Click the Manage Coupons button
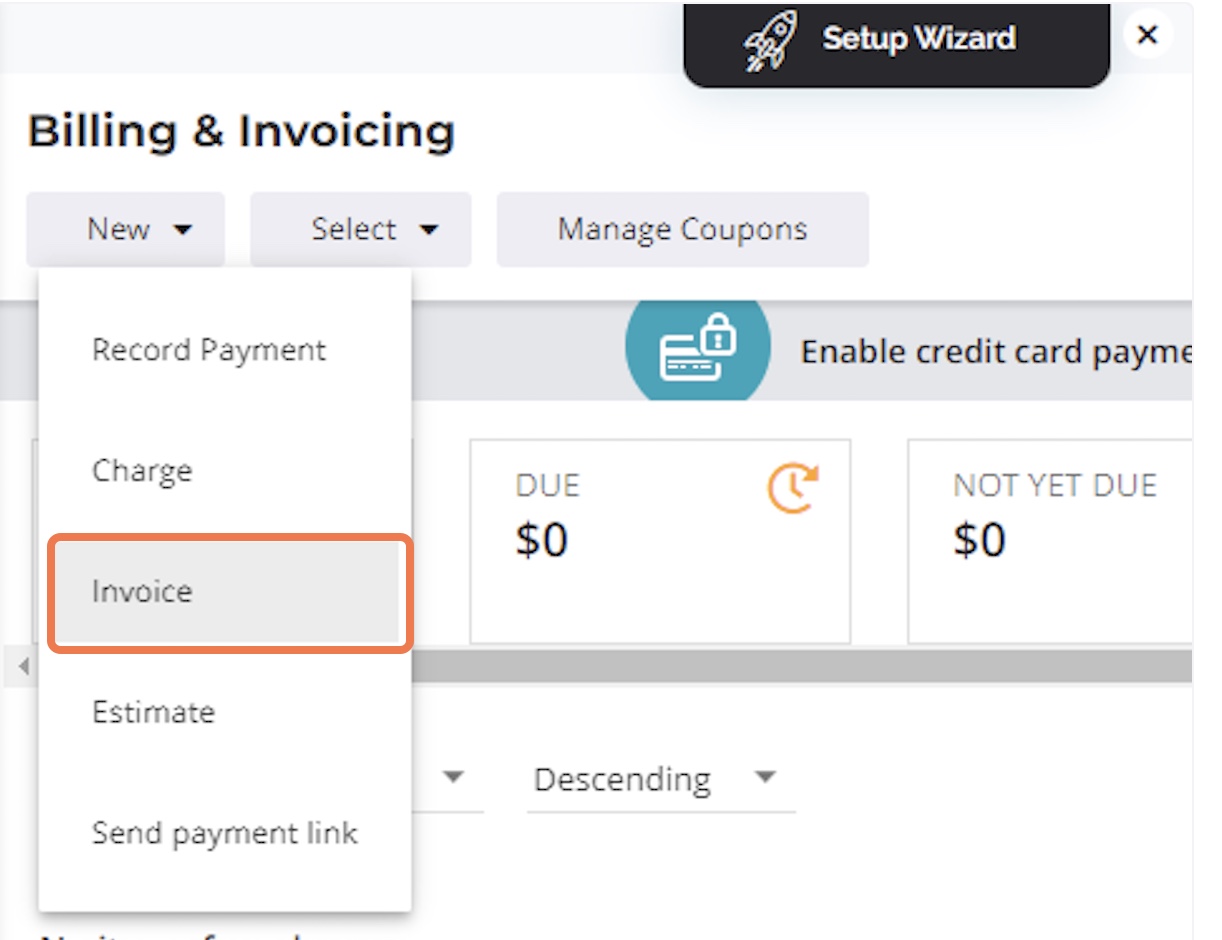The width and height of the screenshot is (1222, 940). coord(682,229)
